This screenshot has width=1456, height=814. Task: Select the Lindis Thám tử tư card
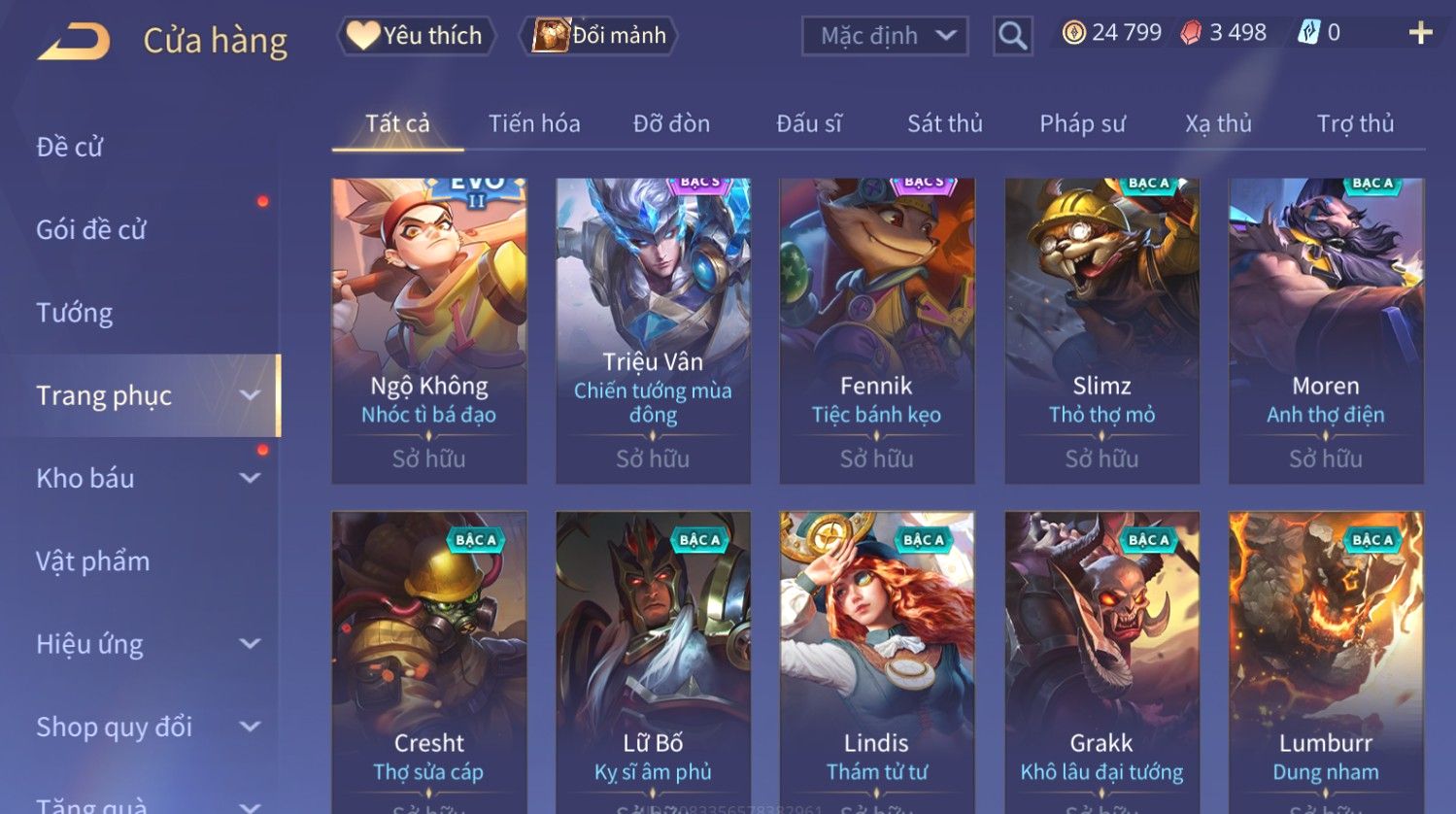tap(877, 662)
